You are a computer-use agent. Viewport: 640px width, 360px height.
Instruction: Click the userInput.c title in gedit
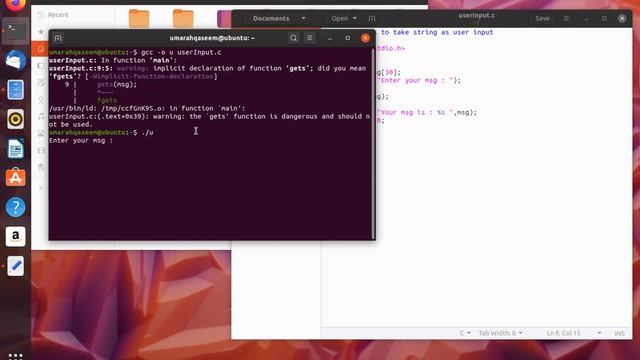pyautogui.click(x=476, y=16)
